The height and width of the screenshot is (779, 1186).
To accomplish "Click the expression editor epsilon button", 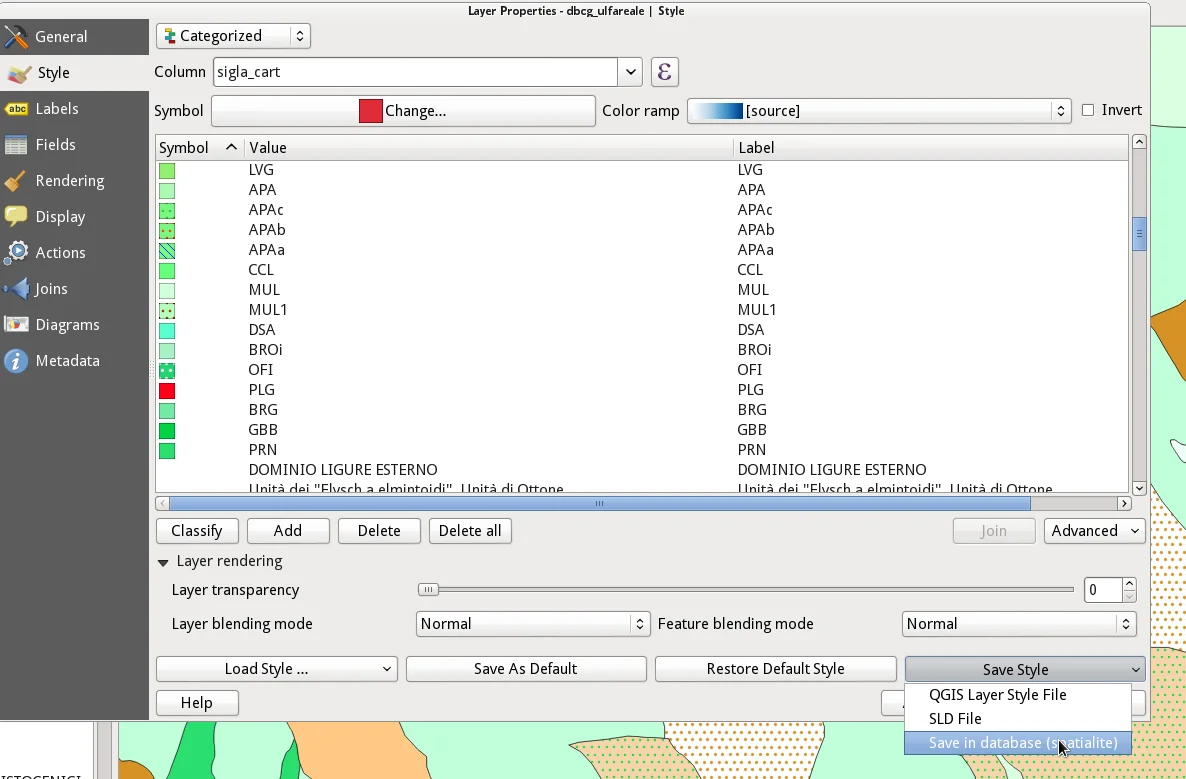I will coord(664,72).
